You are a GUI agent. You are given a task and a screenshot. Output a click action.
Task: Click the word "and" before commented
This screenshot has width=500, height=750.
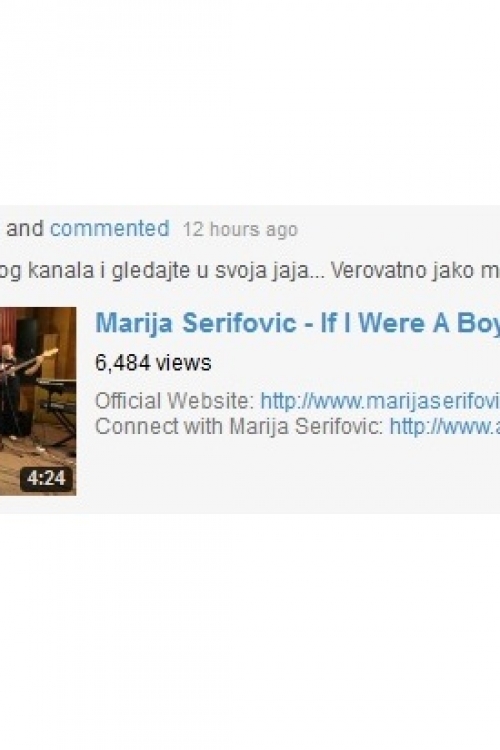(25, 229)
